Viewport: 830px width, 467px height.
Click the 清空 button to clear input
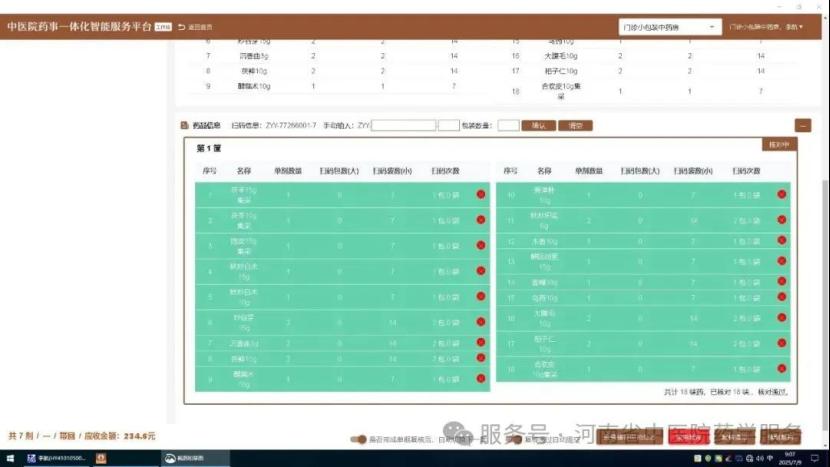pyautogui.click(x=575, y=125)
